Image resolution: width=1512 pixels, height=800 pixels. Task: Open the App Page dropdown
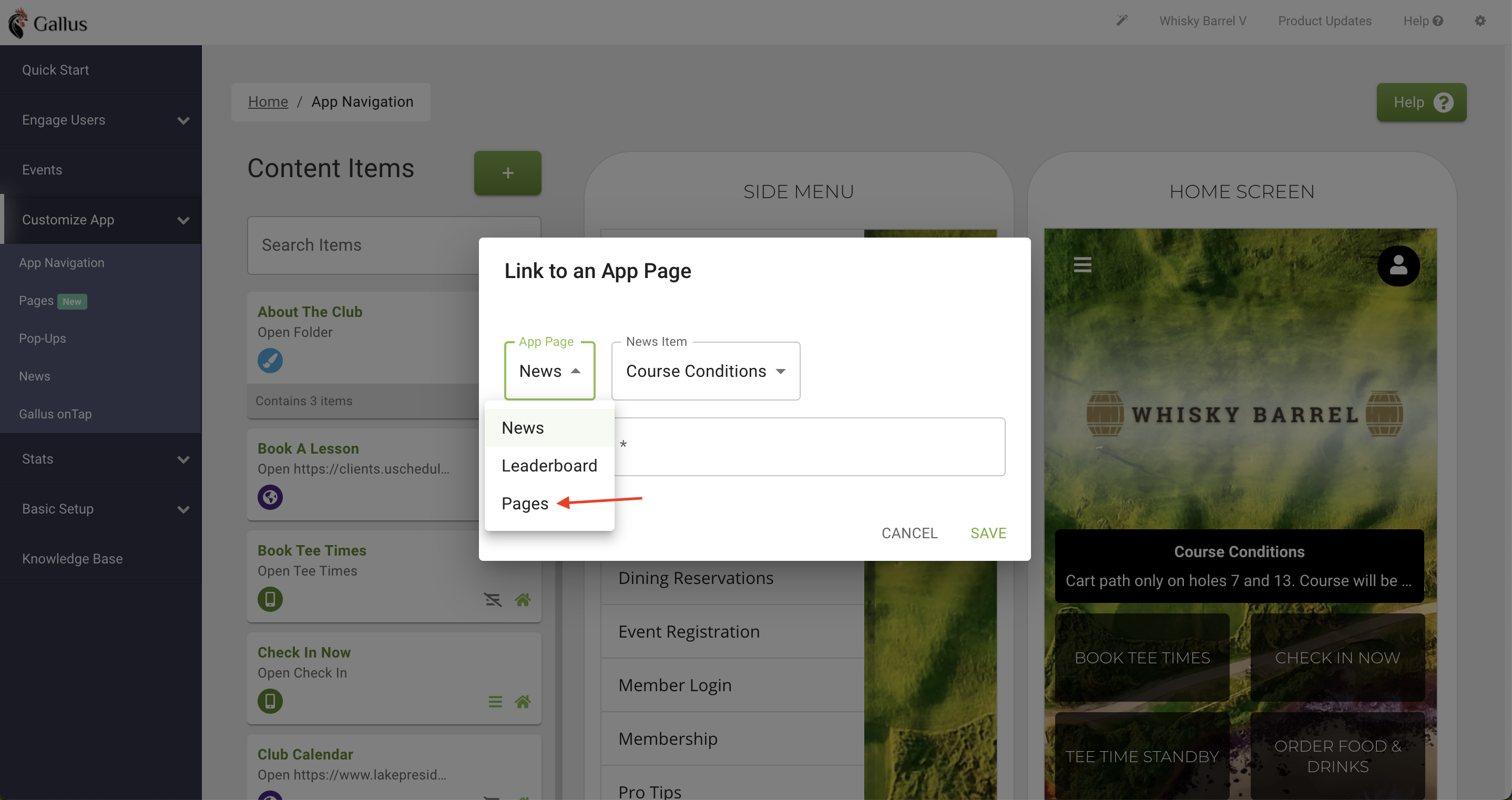pyautogui.click(x=549, y=371)
